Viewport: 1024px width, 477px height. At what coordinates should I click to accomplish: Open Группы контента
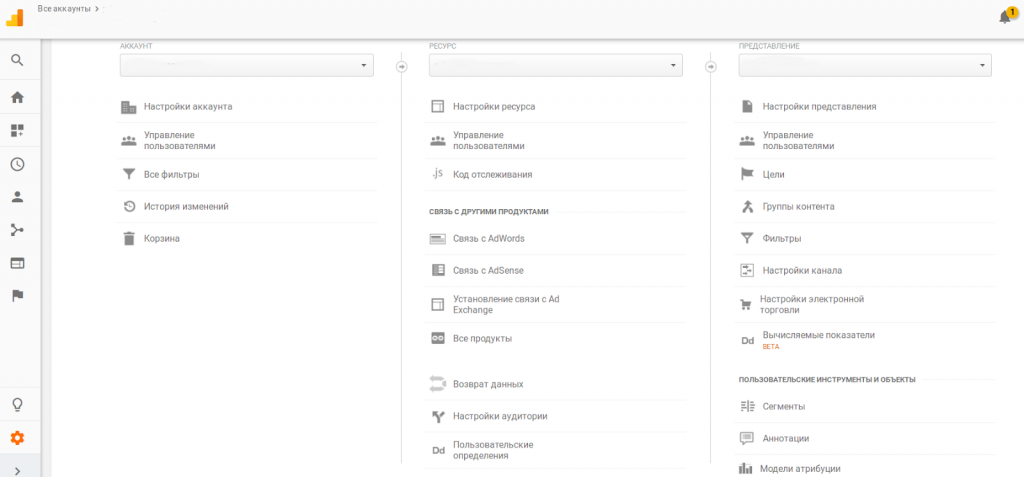(x=798, y=206)
